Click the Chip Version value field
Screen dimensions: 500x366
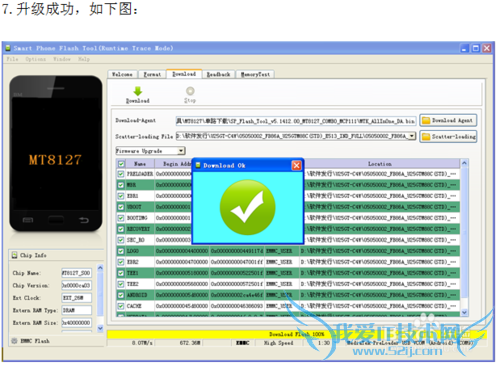(76, 285)
